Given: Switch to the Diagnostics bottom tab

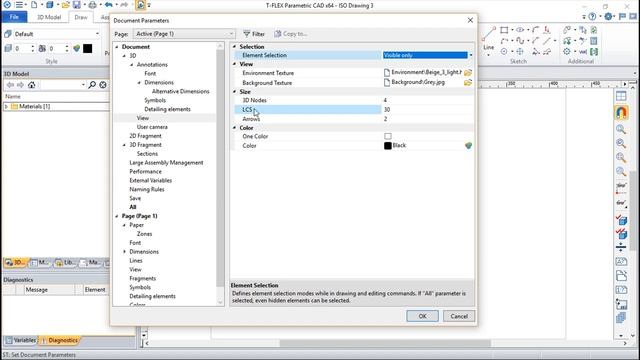Looking at the screenshot, I should point(60,340).
